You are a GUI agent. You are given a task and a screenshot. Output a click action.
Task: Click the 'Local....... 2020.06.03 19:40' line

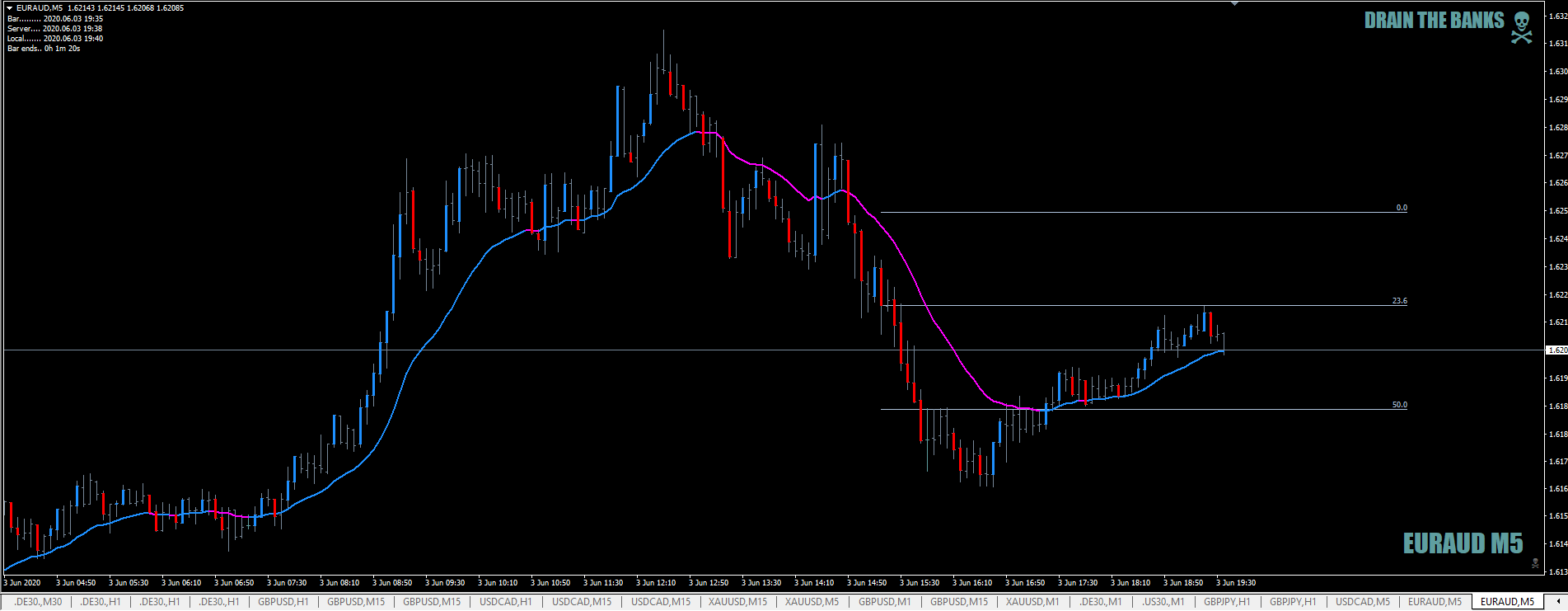tap(54, 39)
